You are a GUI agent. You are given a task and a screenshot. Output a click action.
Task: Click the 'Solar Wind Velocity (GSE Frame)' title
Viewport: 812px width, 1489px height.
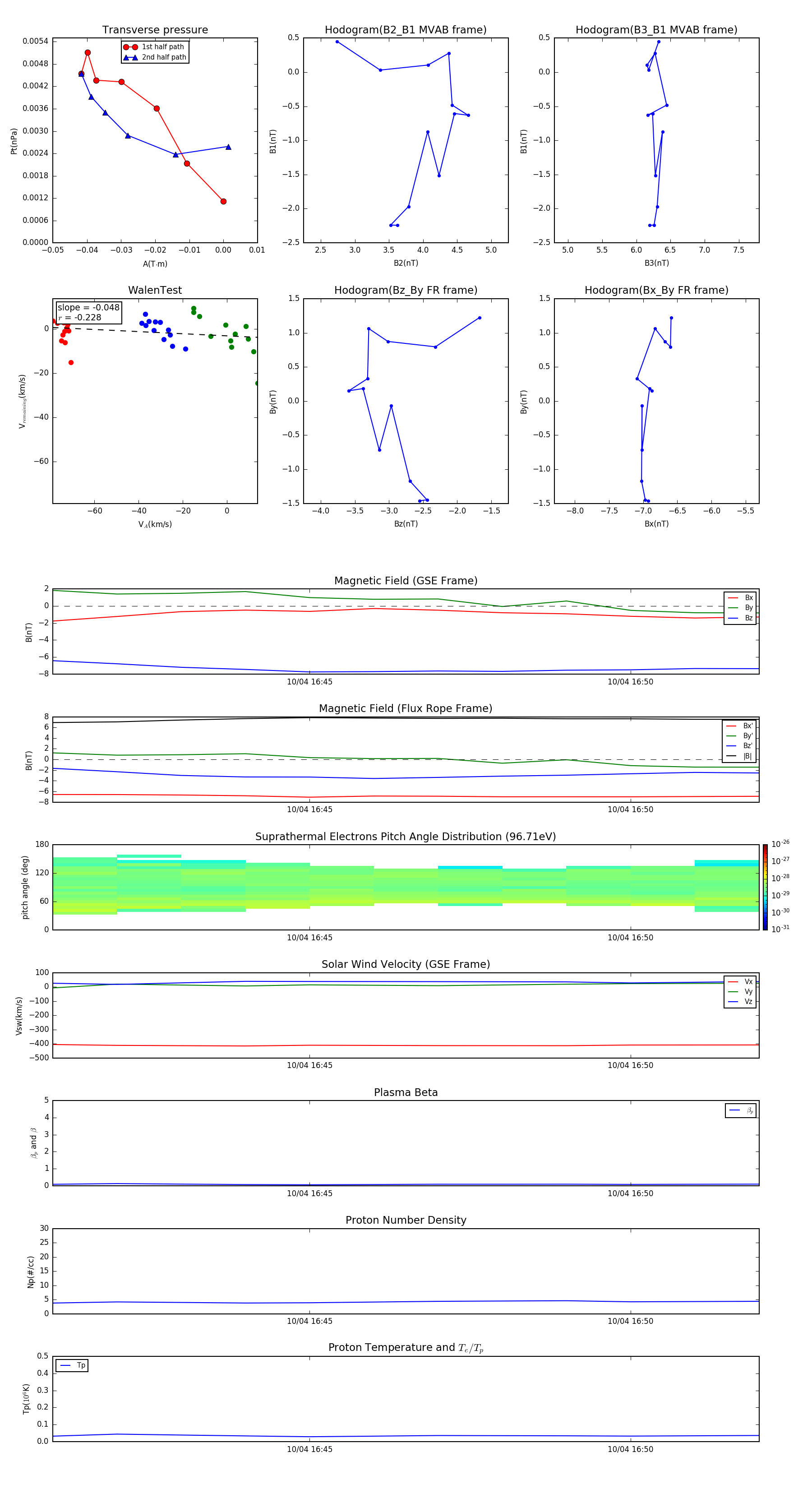406,965
